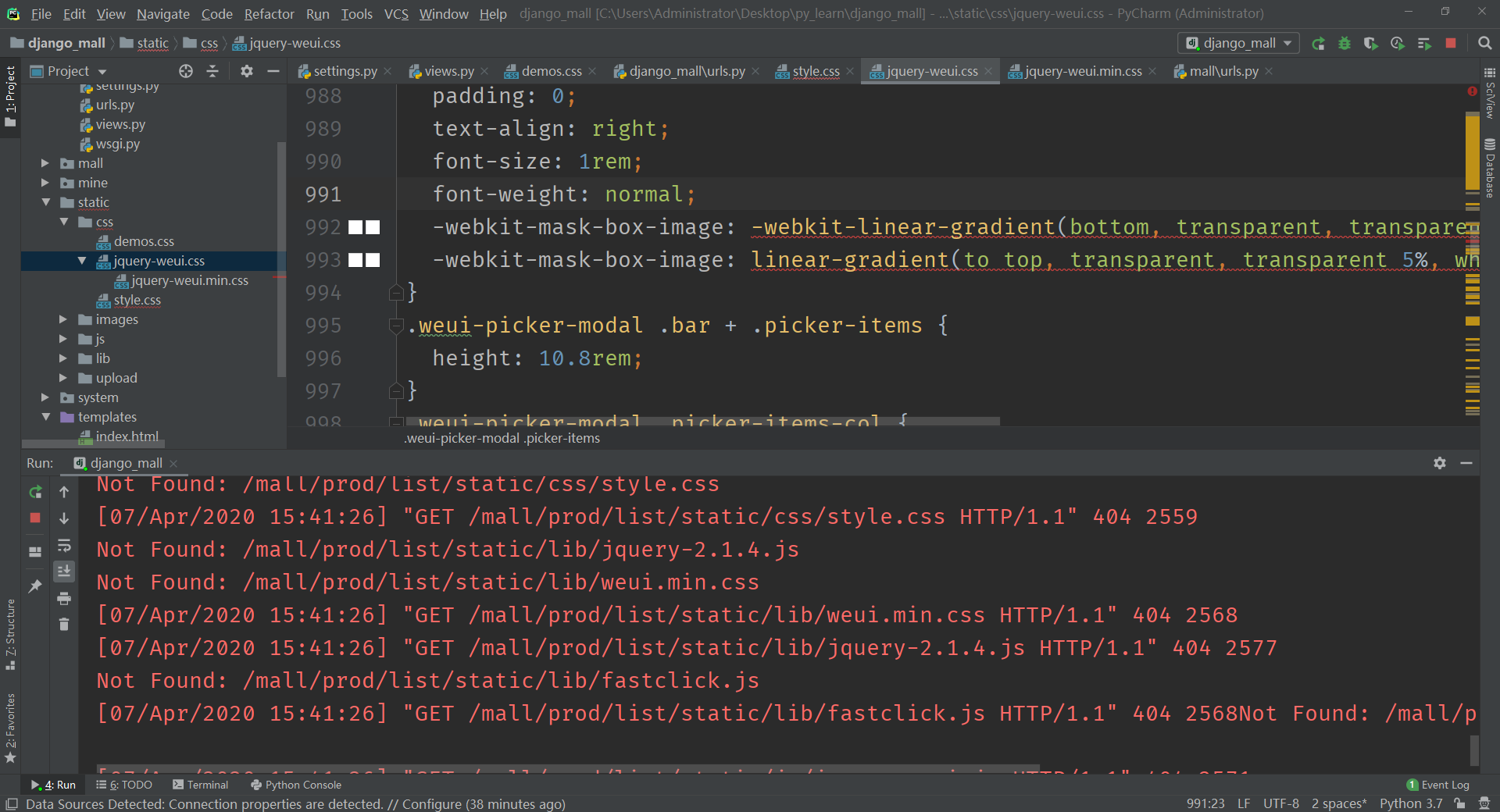Open the Refactor menu
The width and height of the screenshot is (1500, 812).
269,14
